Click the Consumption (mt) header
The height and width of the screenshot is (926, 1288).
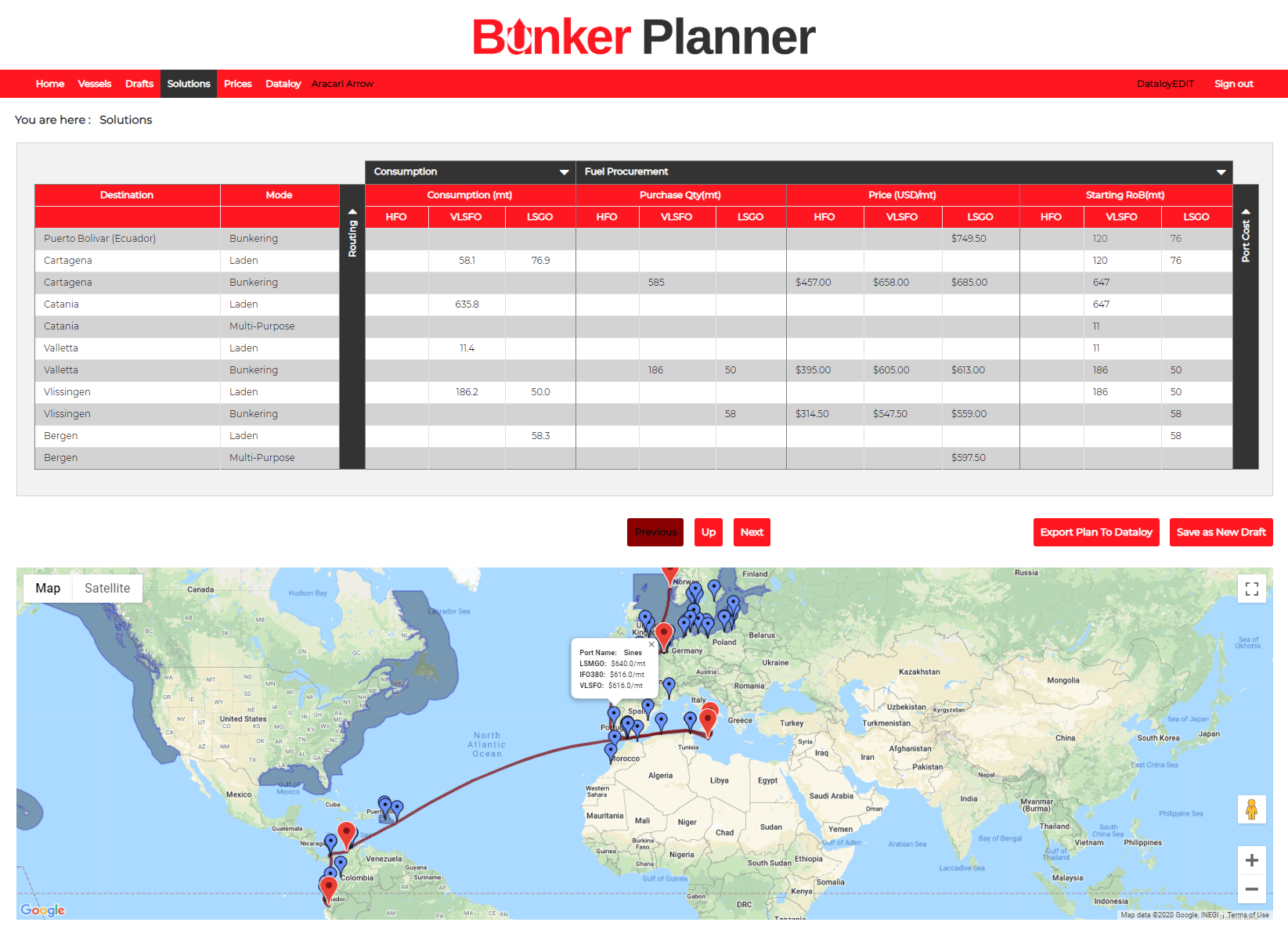coord(470,195)
